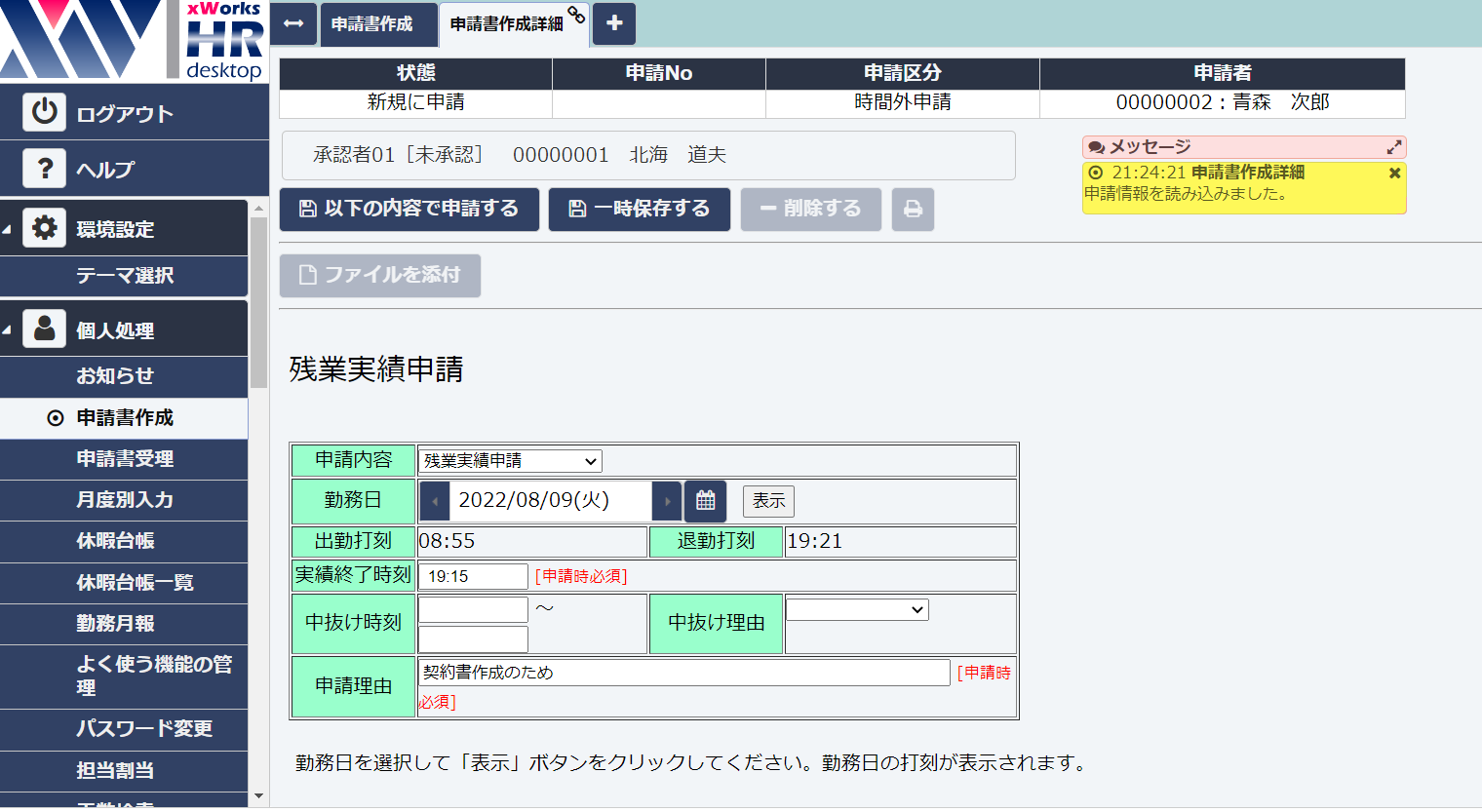Open the calendar date picker
The width and height of the screenshot is (1482, 812).
pyautogui.click(x=705, y=501)
